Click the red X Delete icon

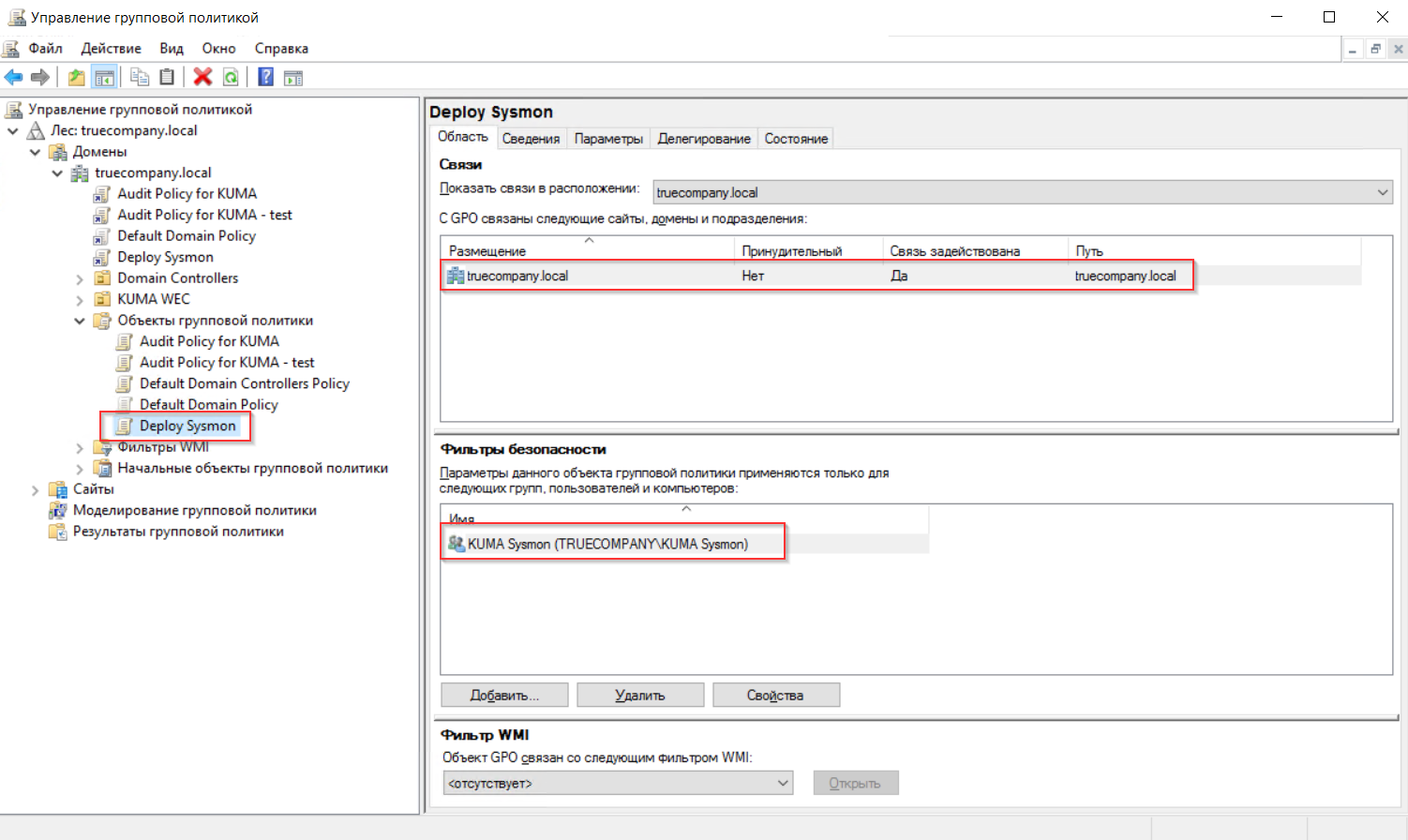pos(202,78)
